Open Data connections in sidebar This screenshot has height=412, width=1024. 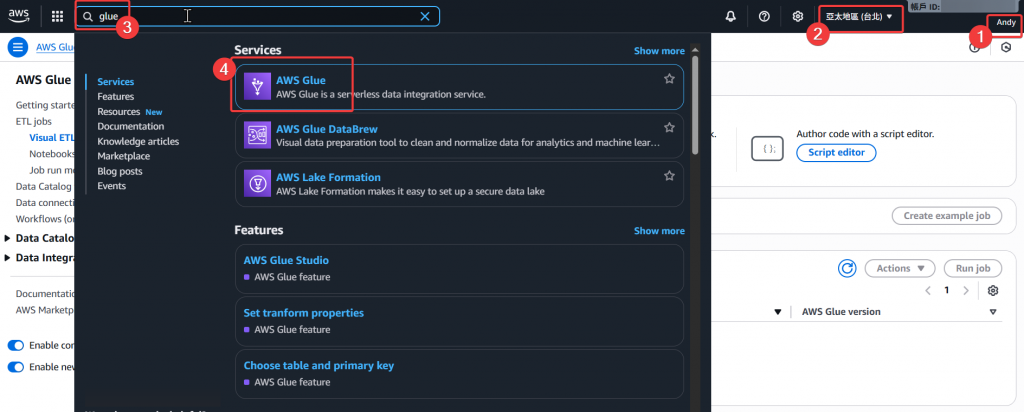click(44, 202)
